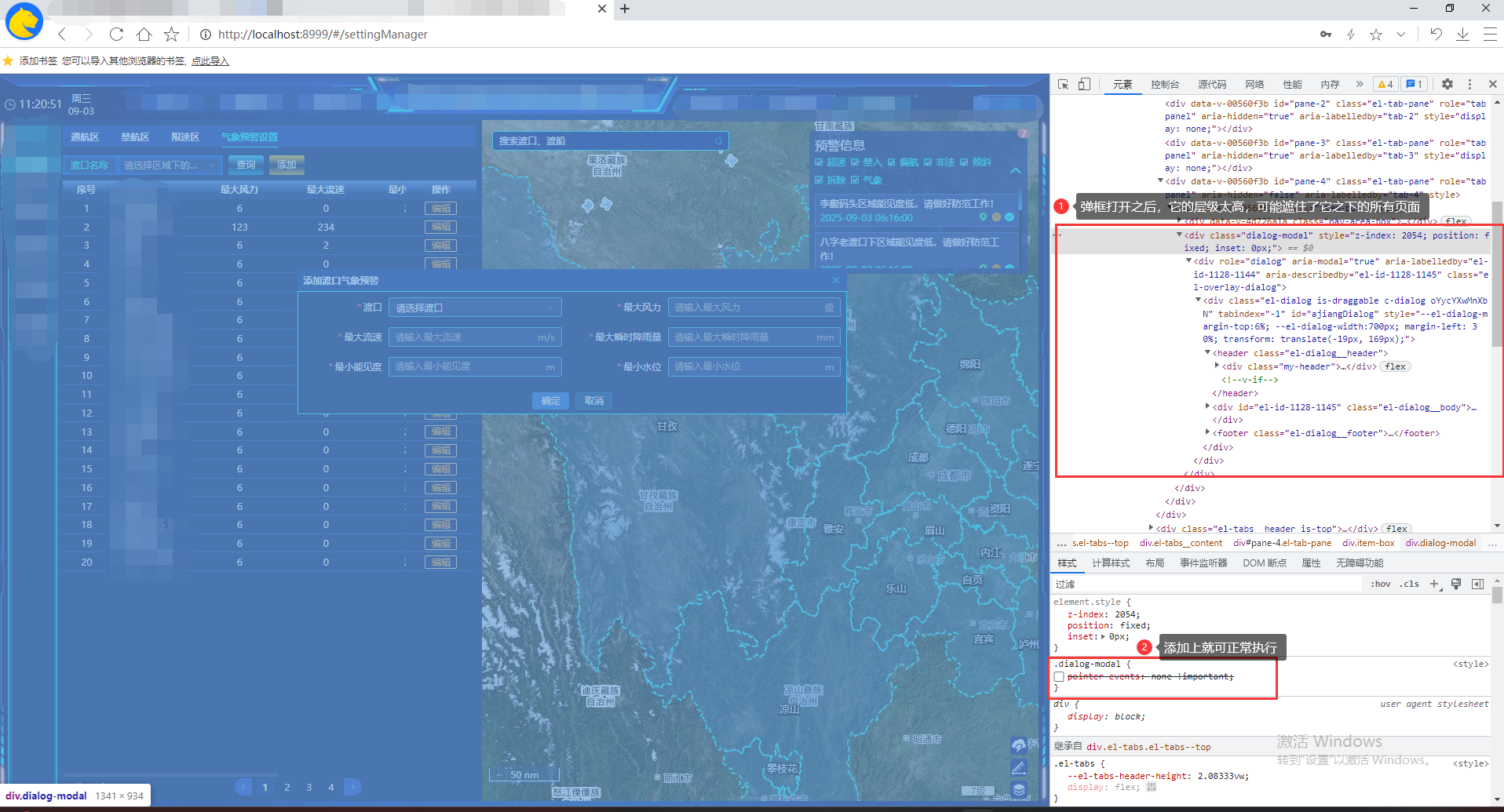Collapse the div.dialog-modal node triangle
This screenshot has width=1504, height=812.
click(x=1179, y=235)
